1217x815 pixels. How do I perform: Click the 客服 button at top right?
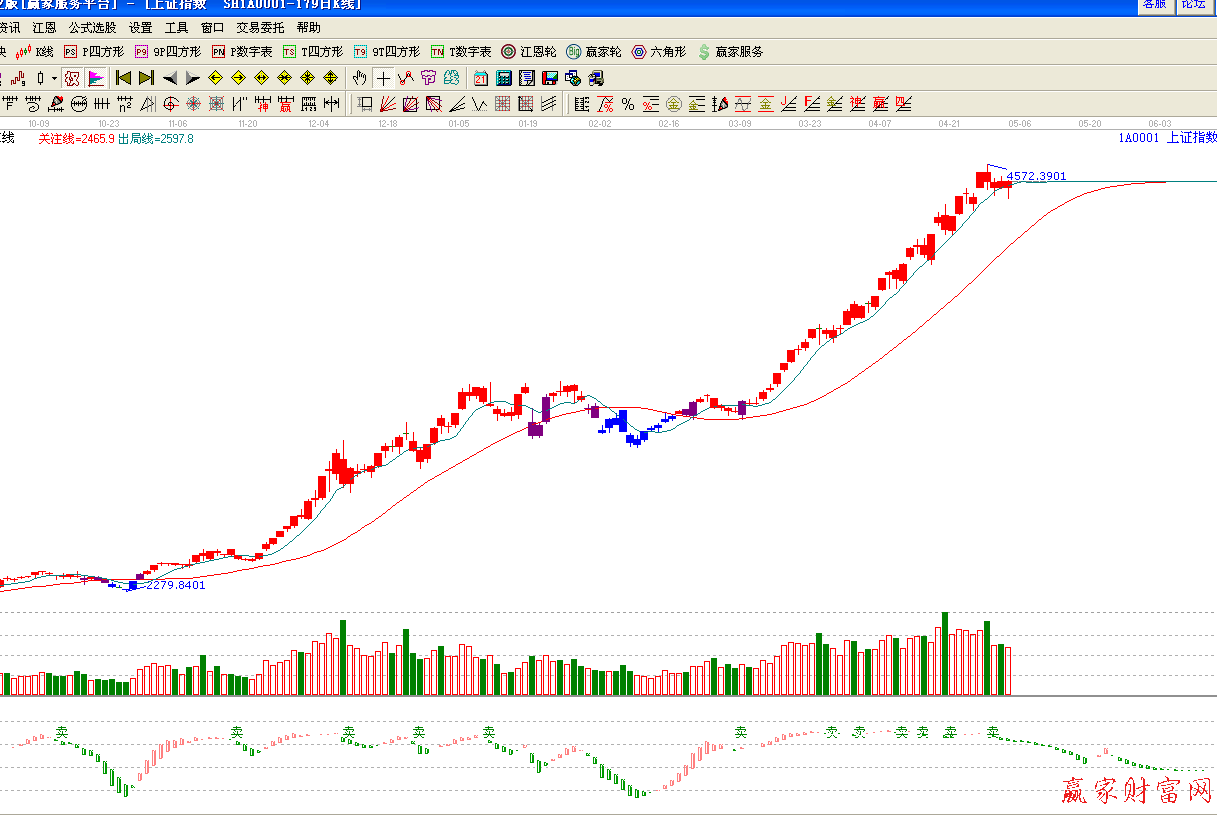point(1153,4)
